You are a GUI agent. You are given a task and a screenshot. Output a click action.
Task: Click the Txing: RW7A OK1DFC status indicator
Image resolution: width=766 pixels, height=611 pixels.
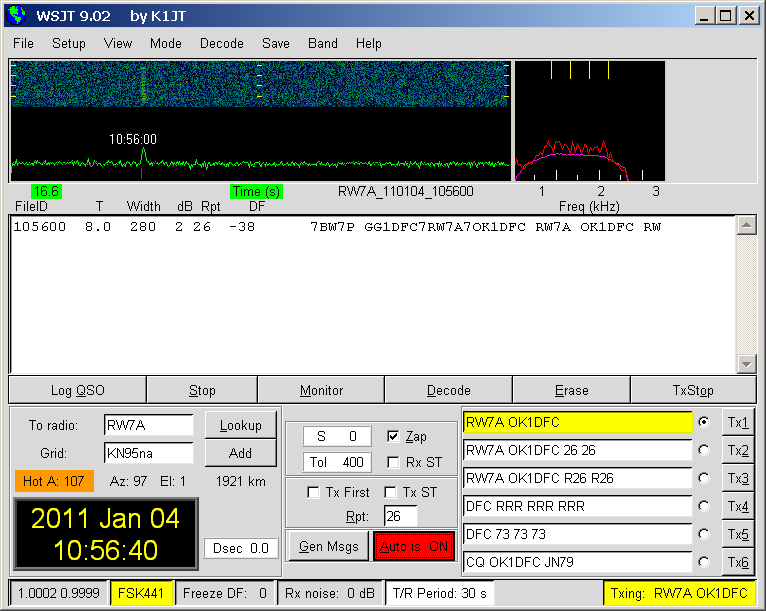679,593
